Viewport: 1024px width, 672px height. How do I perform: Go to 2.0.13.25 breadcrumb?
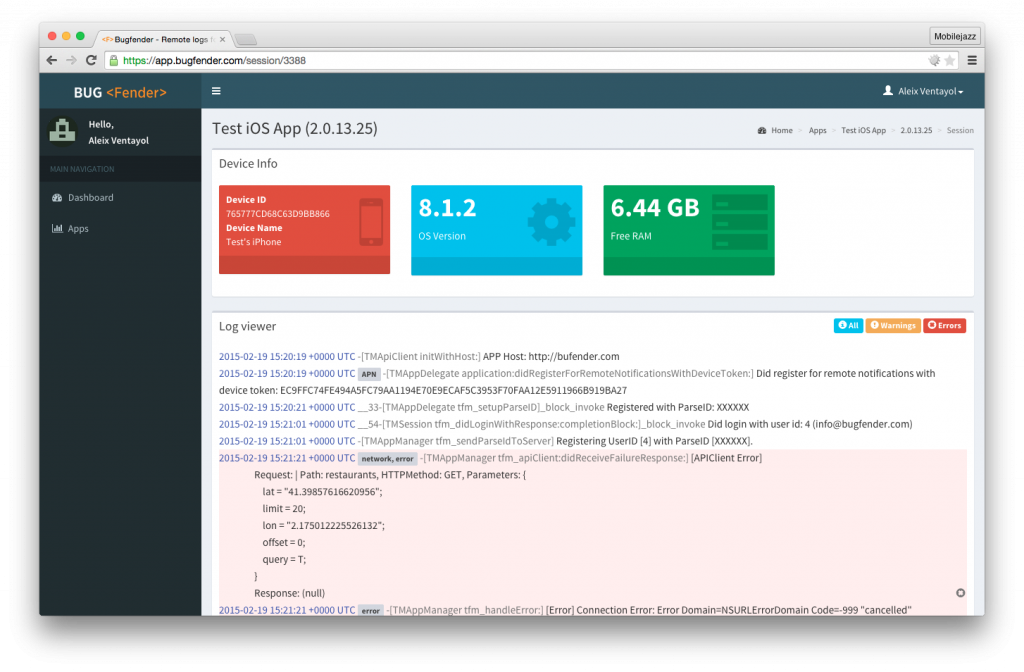tap(916, 131)
